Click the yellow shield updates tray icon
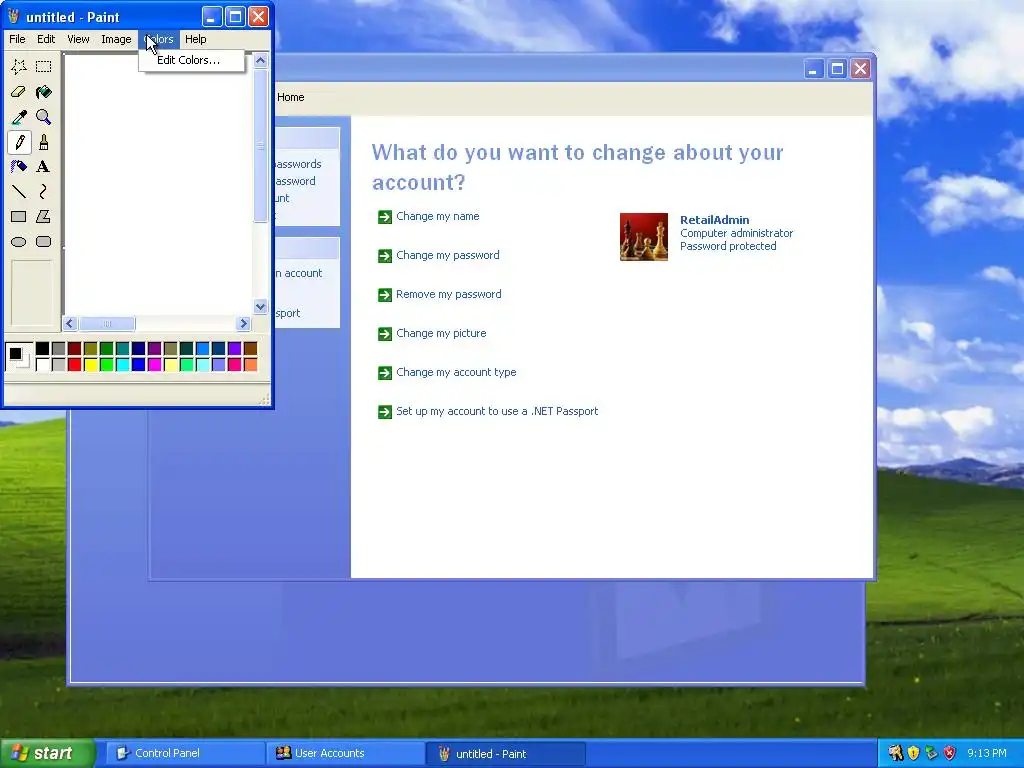Viewport: 1024px width, 768px height. 913,753
